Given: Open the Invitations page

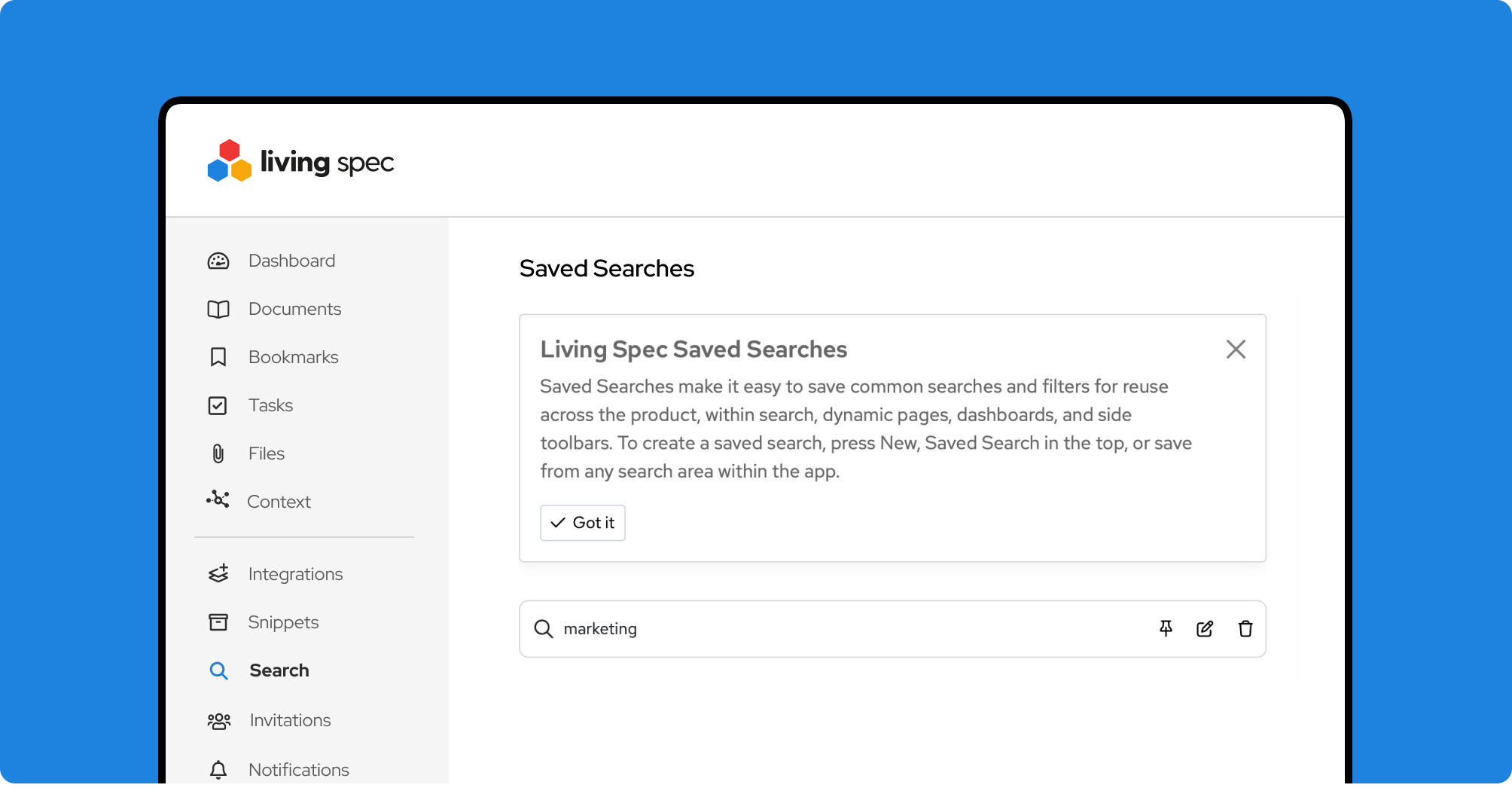Looking at the screenshot, I should (x=290, y=720).
